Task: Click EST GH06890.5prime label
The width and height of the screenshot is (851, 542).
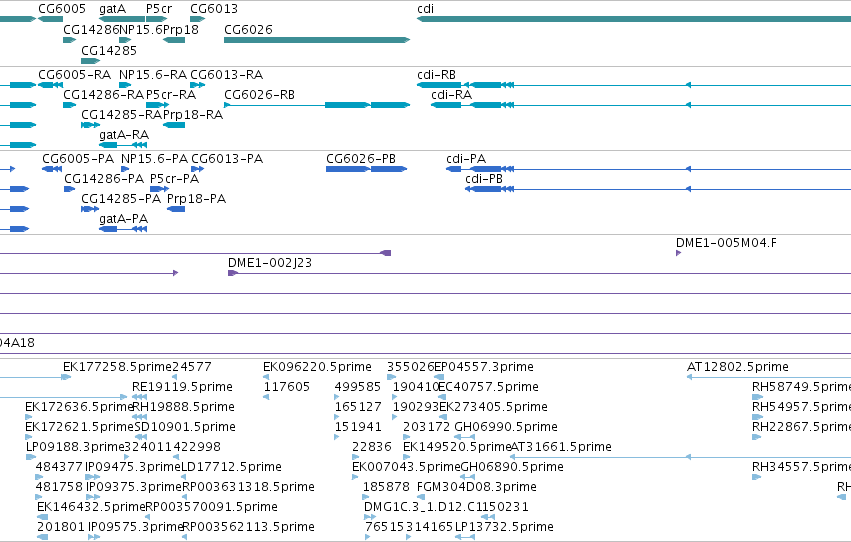Action: click(512, 467)
